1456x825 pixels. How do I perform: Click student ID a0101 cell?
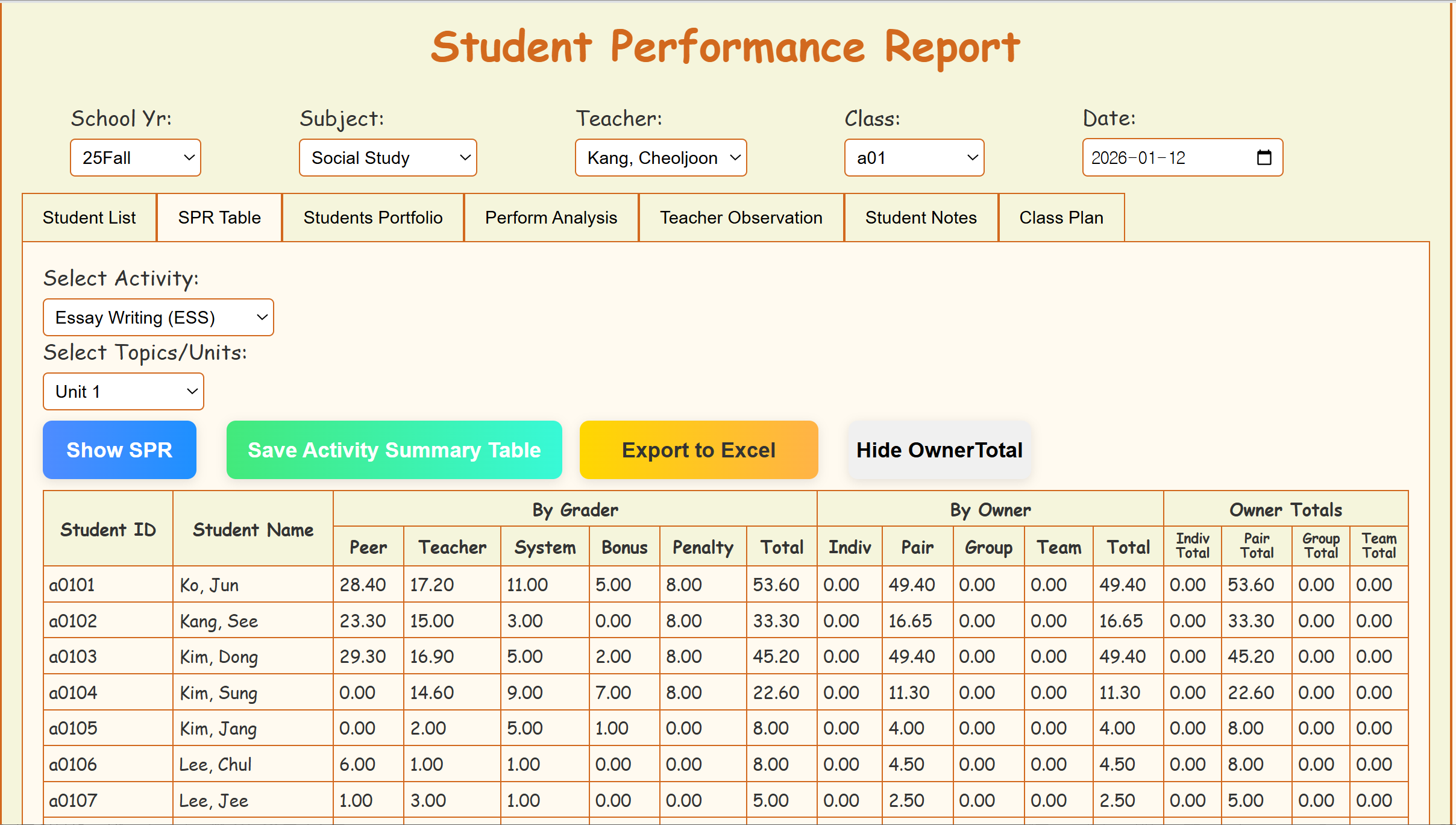72,585
